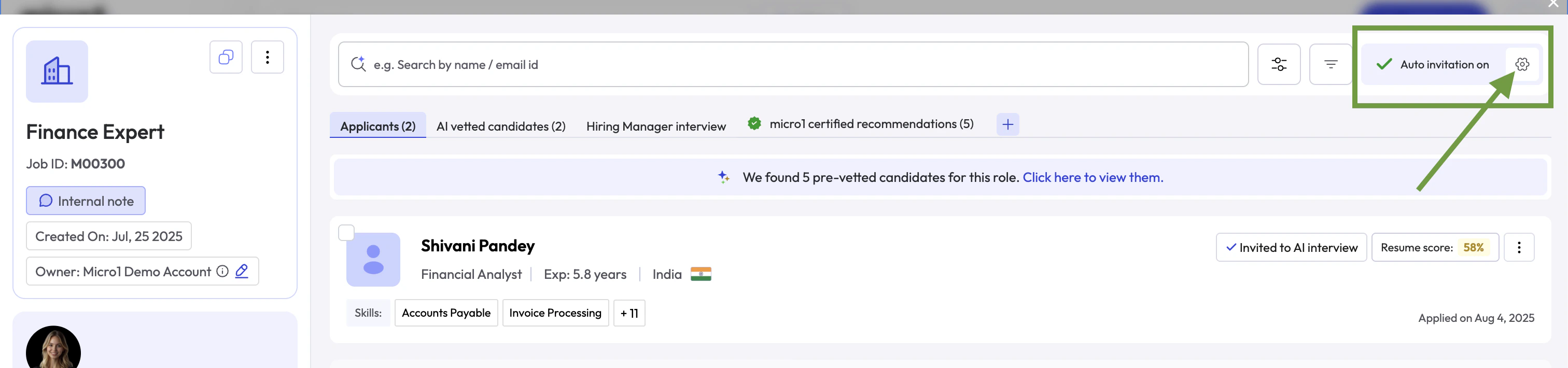Select Shivani Pandey's checkbox

pos(346,233)
